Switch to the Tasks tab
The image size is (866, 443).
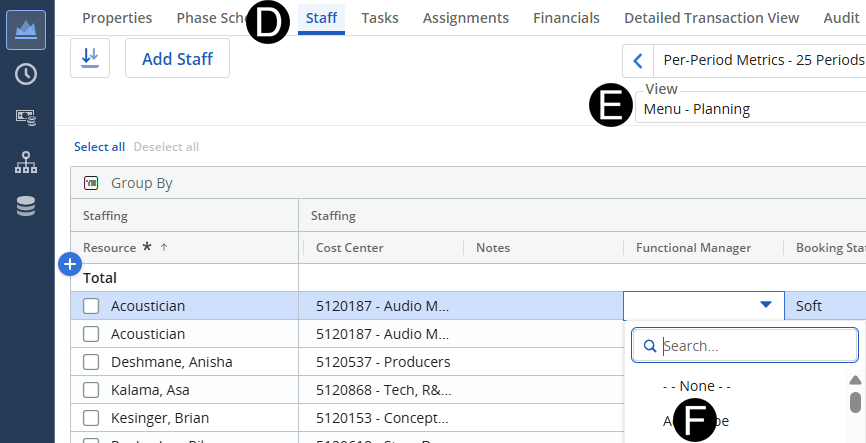[380, 18]
